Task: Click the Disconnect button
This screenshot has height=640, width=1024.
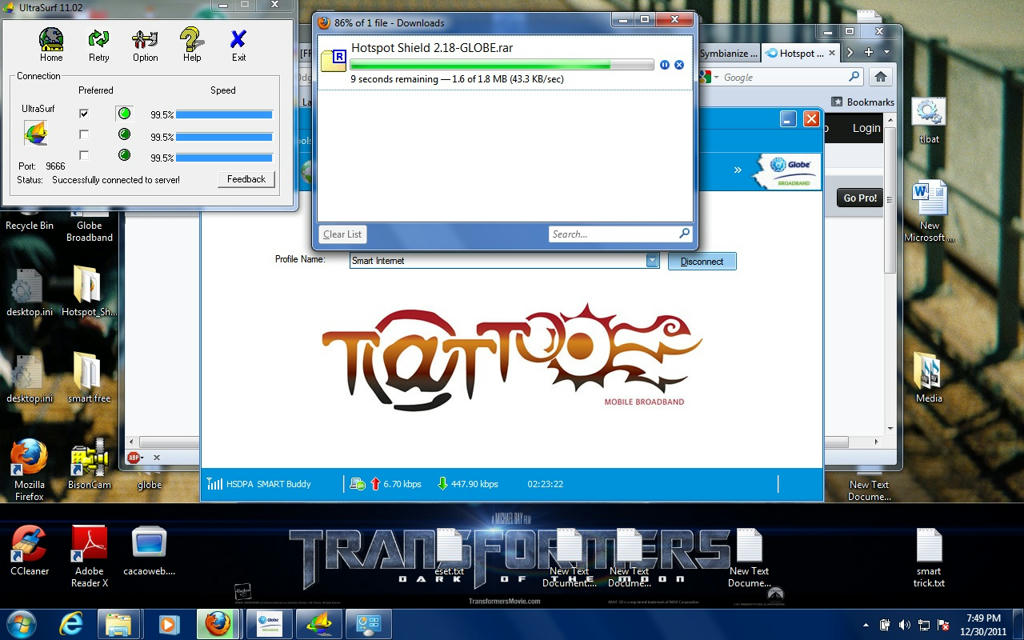Action: (x=702, y=261)
